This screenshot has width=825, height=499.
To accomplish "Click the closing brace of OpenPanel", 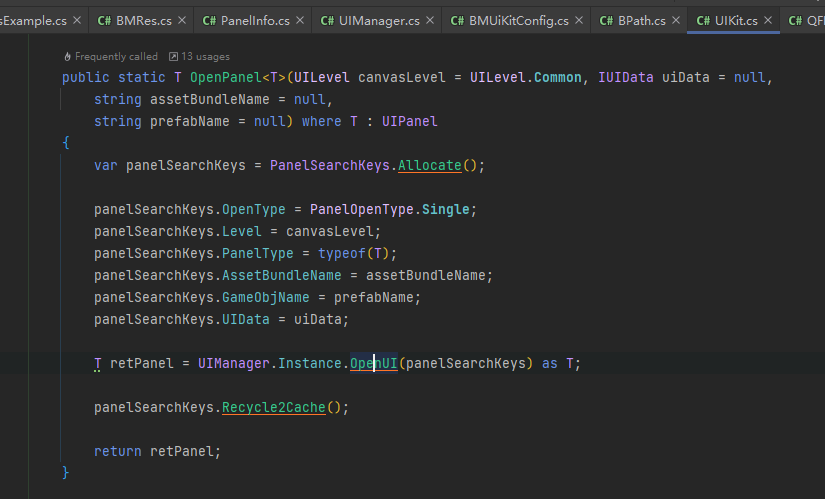I will point(66,473).
